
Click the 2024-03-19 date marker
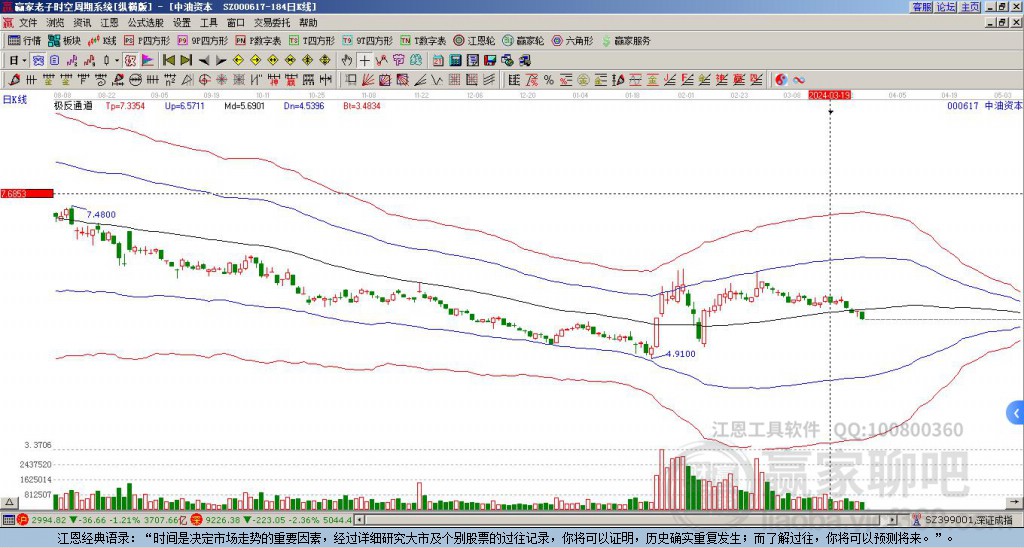pos(829,95)
